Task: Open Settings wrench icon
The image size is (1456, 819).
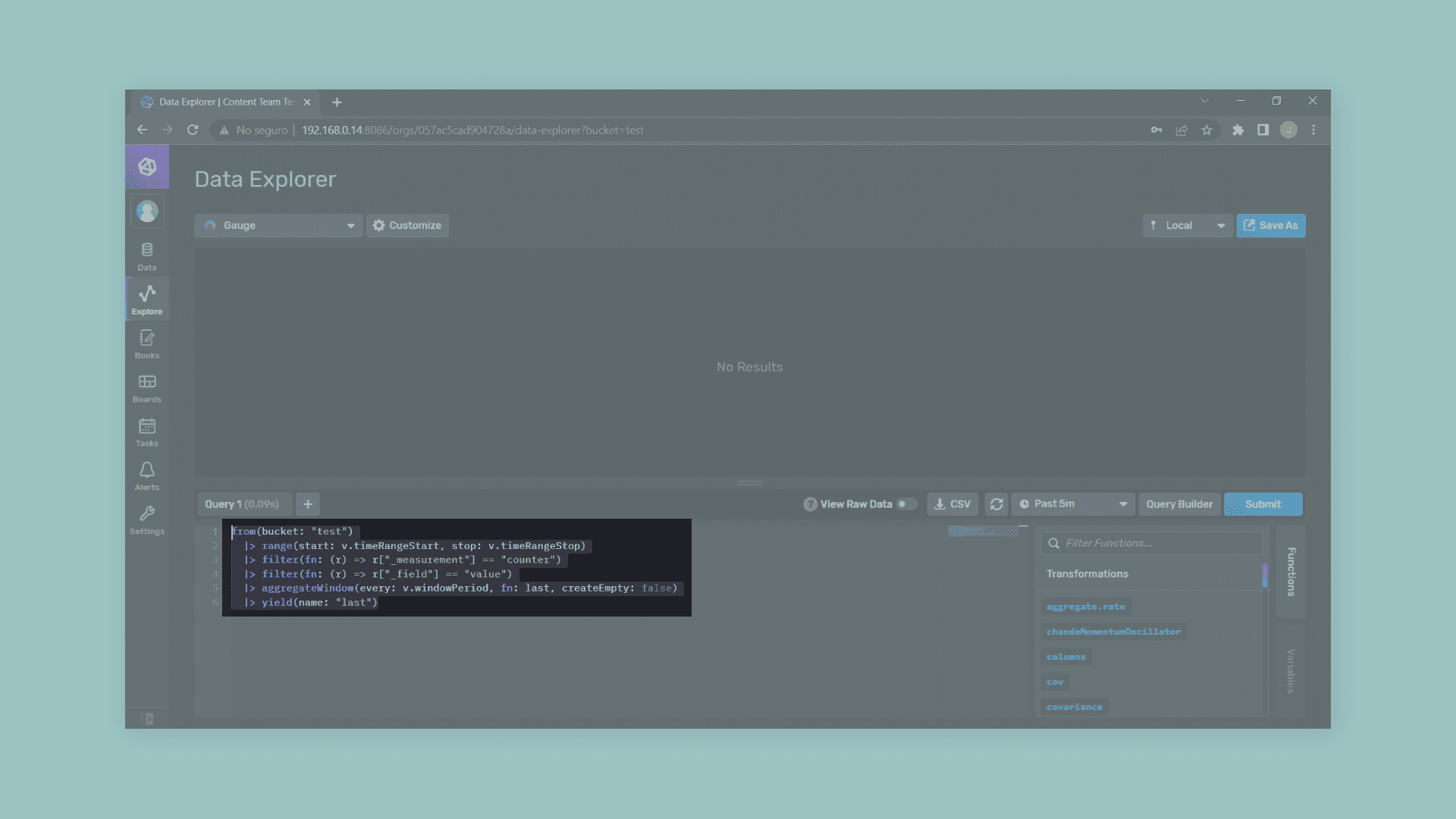Action: [x=147, y=519]
